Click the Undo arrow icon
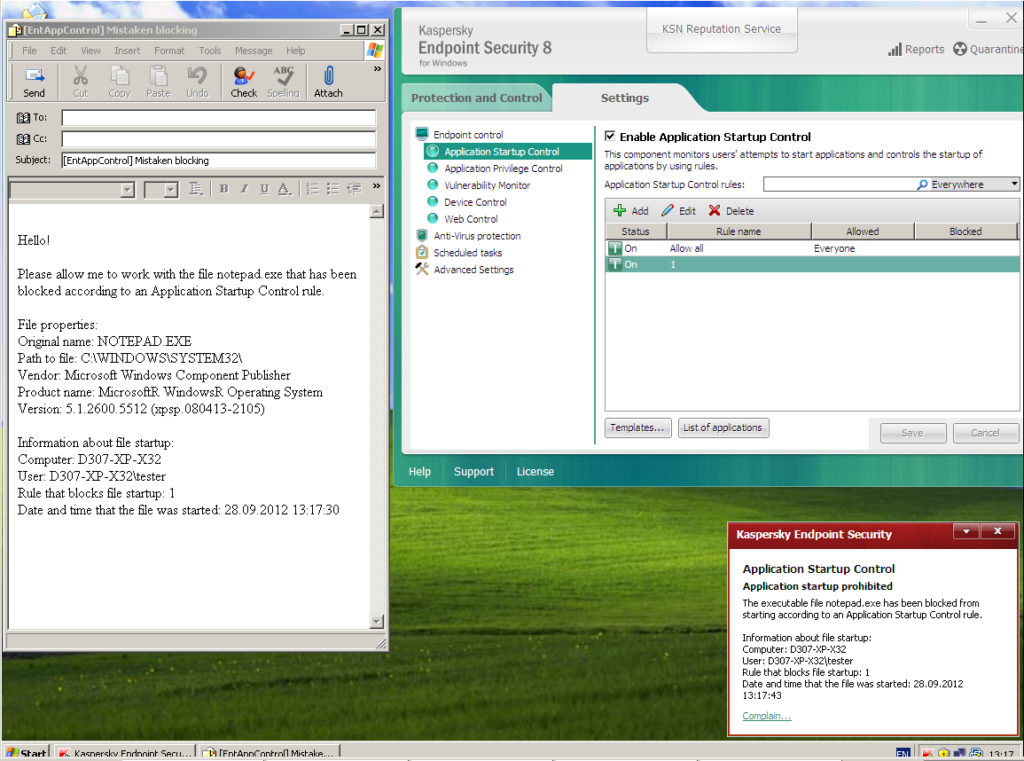 tap(197, 82)
